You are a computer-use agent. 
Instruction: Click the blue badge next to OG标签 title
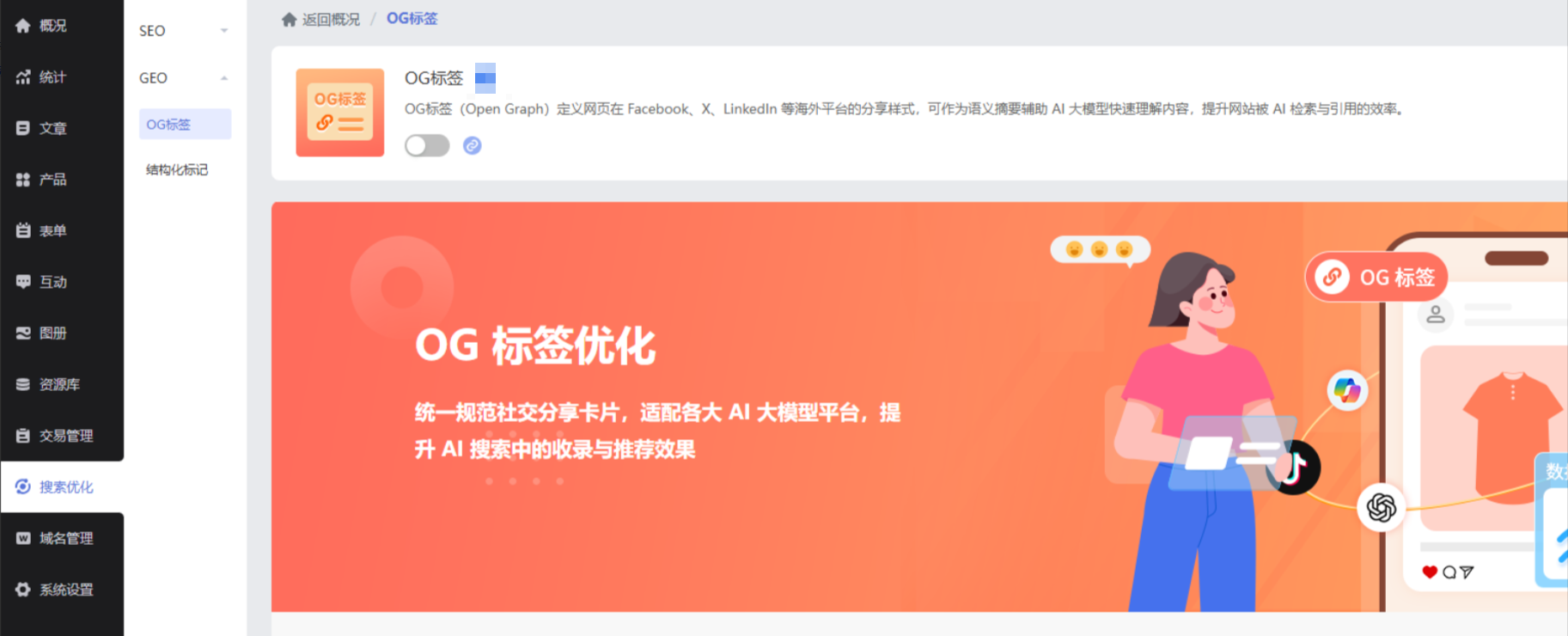click(485, 78)
